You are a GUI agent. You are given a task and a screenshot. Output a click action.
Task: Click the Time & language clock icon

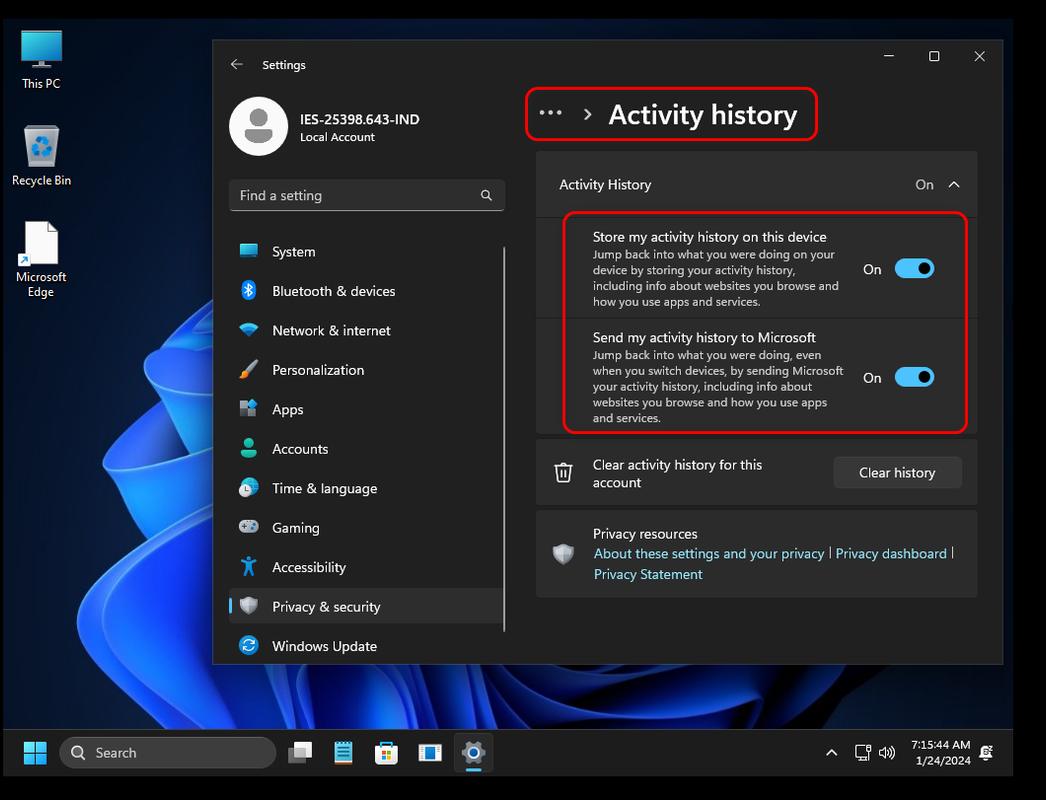coord(249,487)
